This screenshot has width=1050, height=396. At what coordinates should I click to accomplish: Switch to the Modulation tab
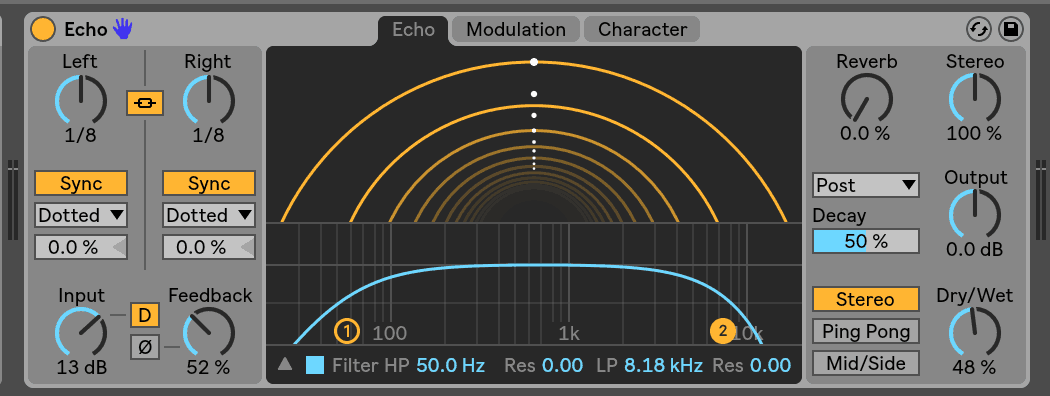tap(516, 29)
